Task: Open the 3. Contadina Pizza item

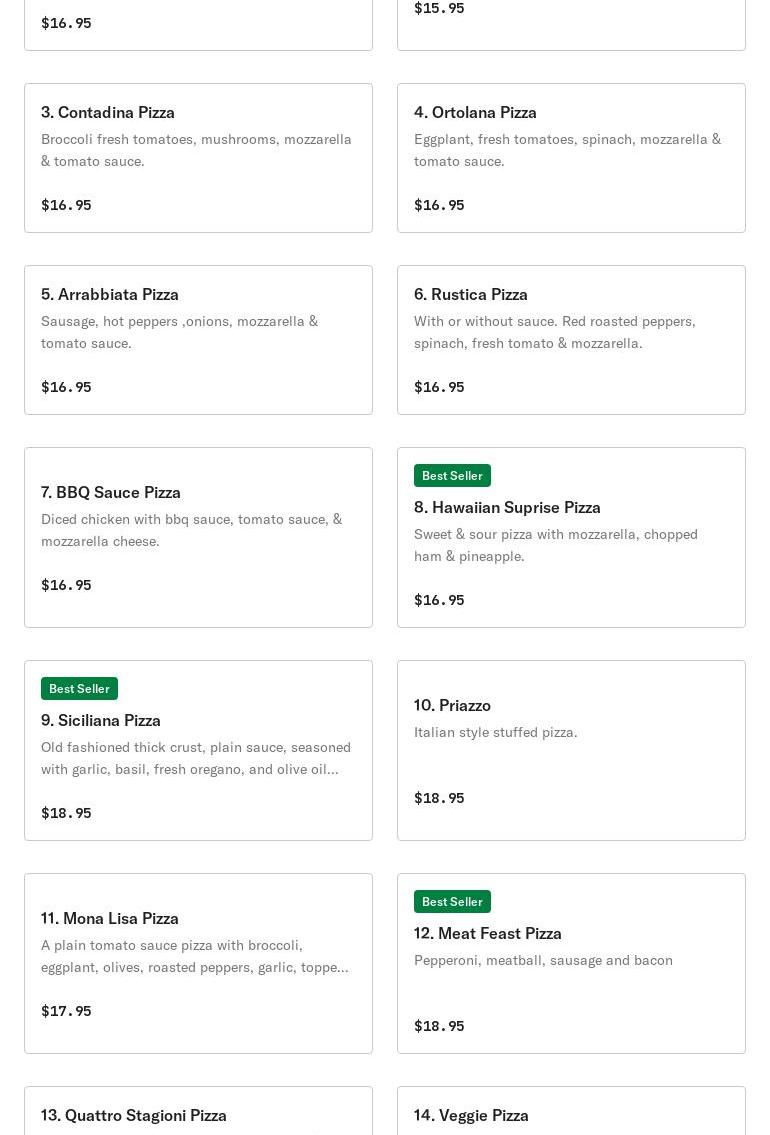Action: [x=198, y=158]
